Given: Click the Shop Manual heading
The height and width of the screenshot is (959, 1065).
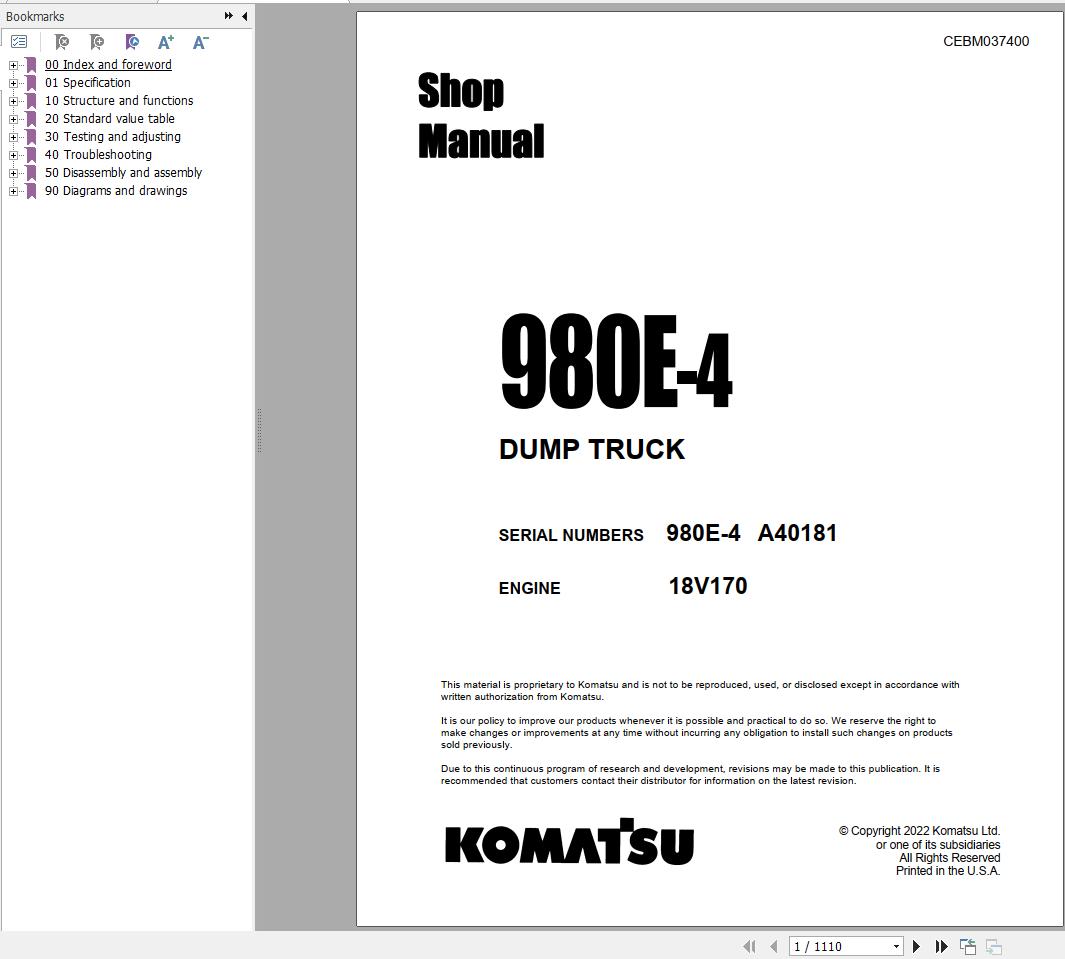Looking at the screenshot, I should click(481, 115).
